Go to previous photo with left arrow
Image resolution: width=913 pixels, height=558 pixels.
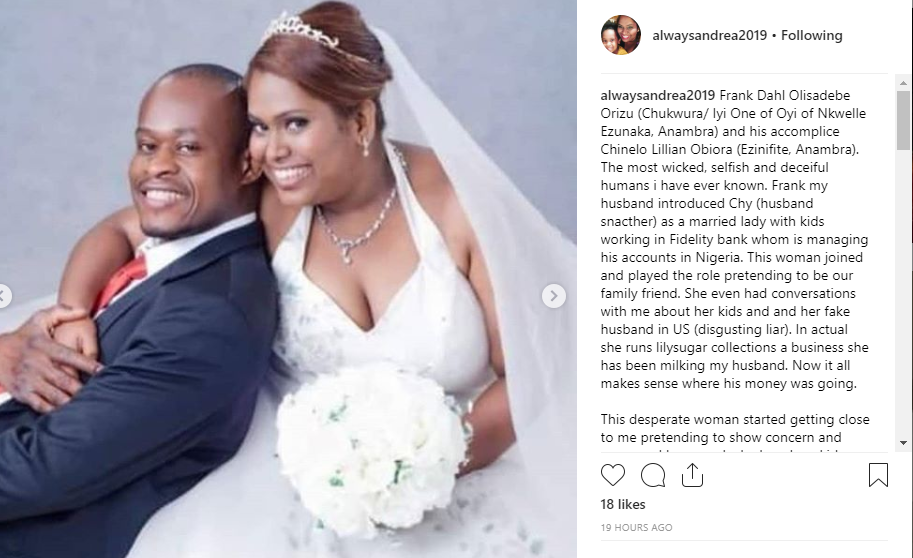pos(3,296)
